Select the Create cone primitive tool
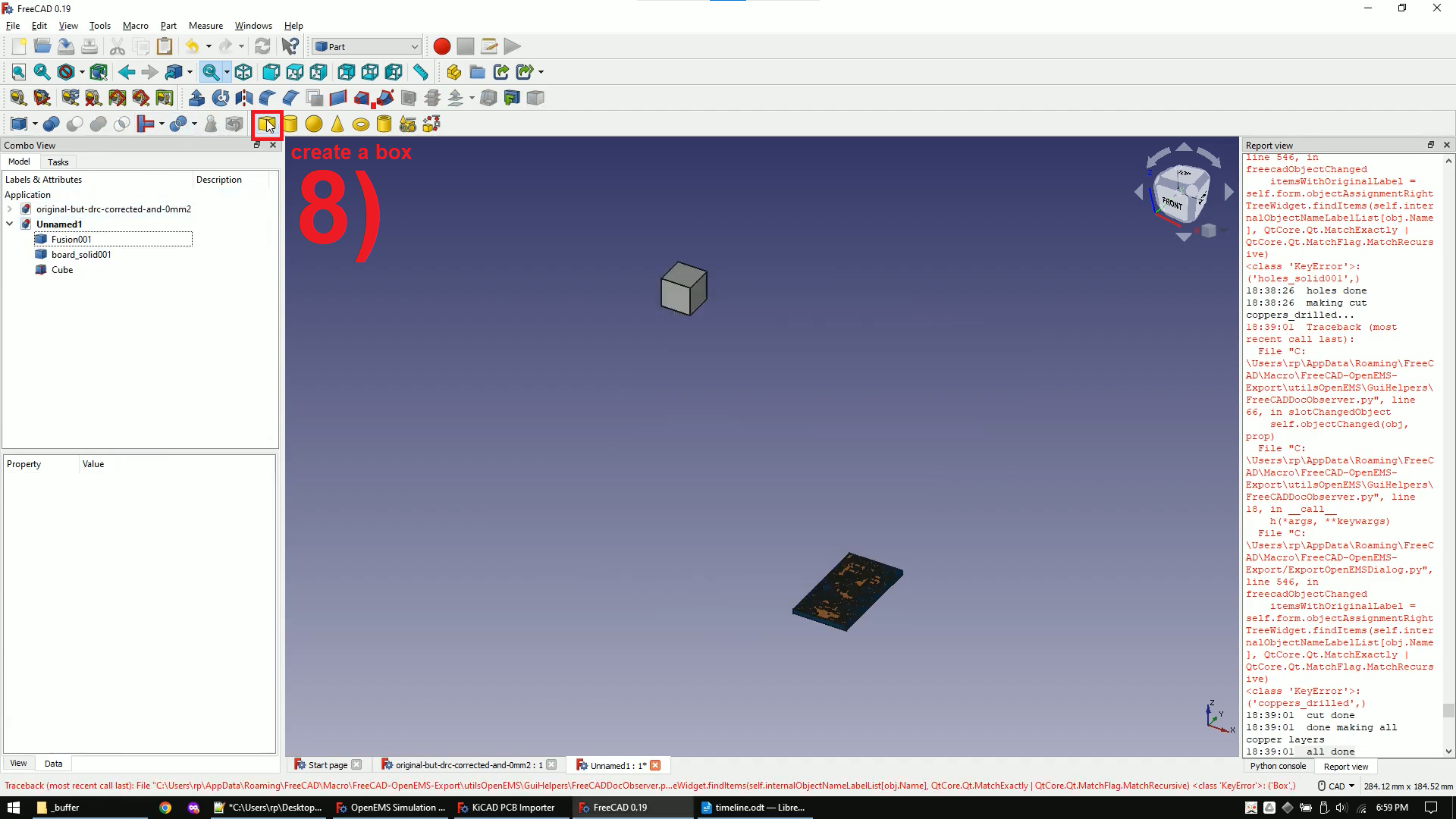Viewport: 1456px width, 819px height. point(337,124)
